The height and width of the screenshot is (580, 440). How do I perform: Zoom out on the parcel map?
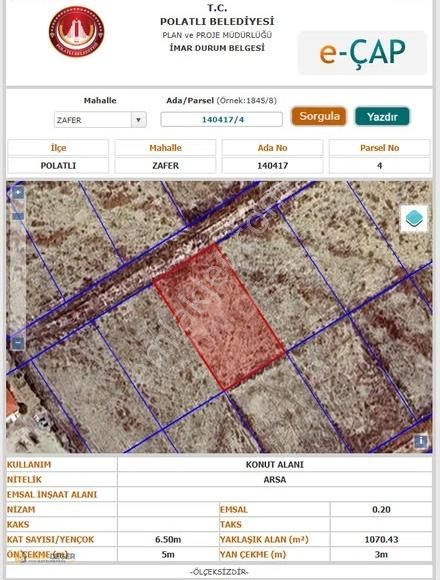pos(18,343)
